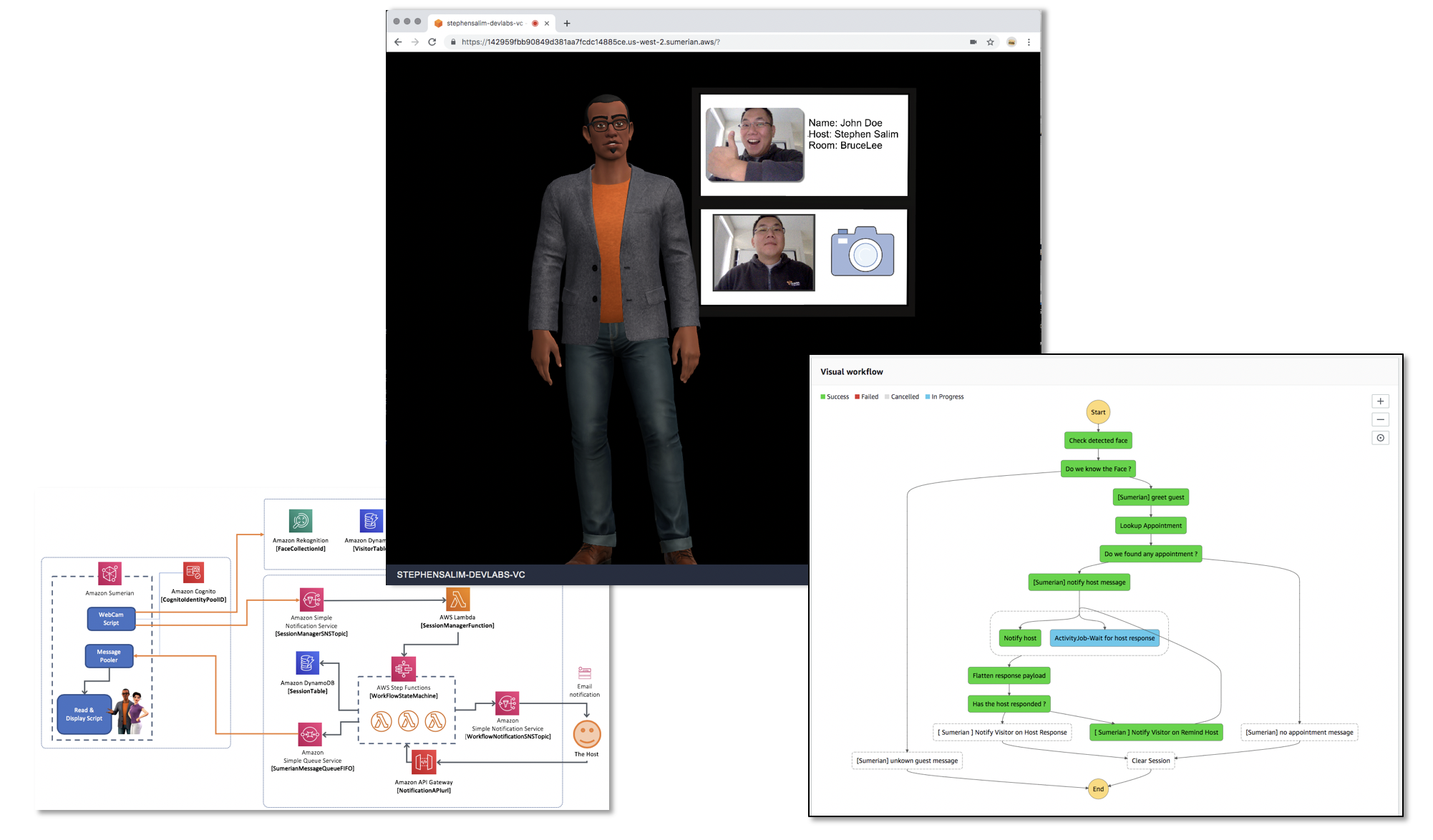This screenshot has width=1433, height=840.
Task: Click the Clear Session workflow node
Action: point(1150,761)
